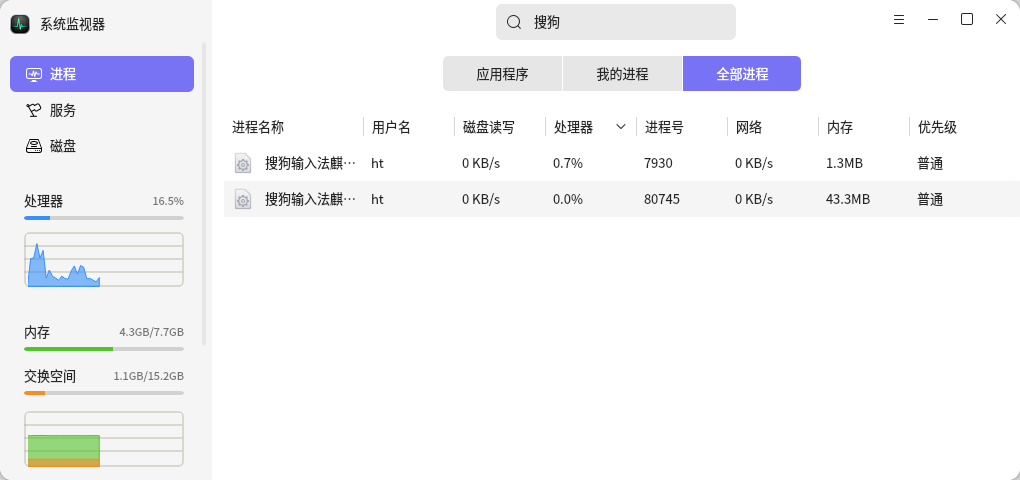
Task: Click username ht in PID 7930 row
Action: pos(377,163)
